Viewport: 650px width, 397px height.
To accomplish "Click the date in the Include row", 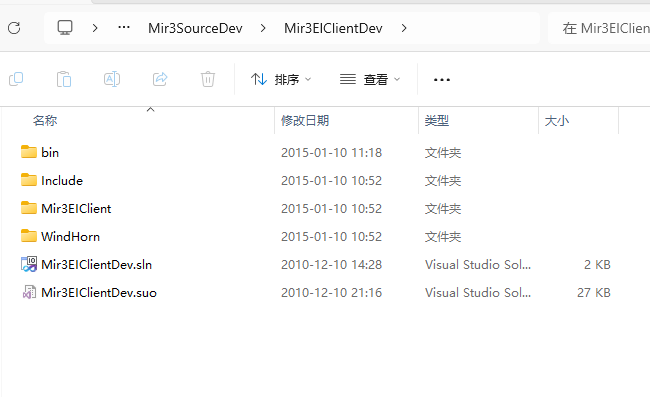I will [332, 181].
